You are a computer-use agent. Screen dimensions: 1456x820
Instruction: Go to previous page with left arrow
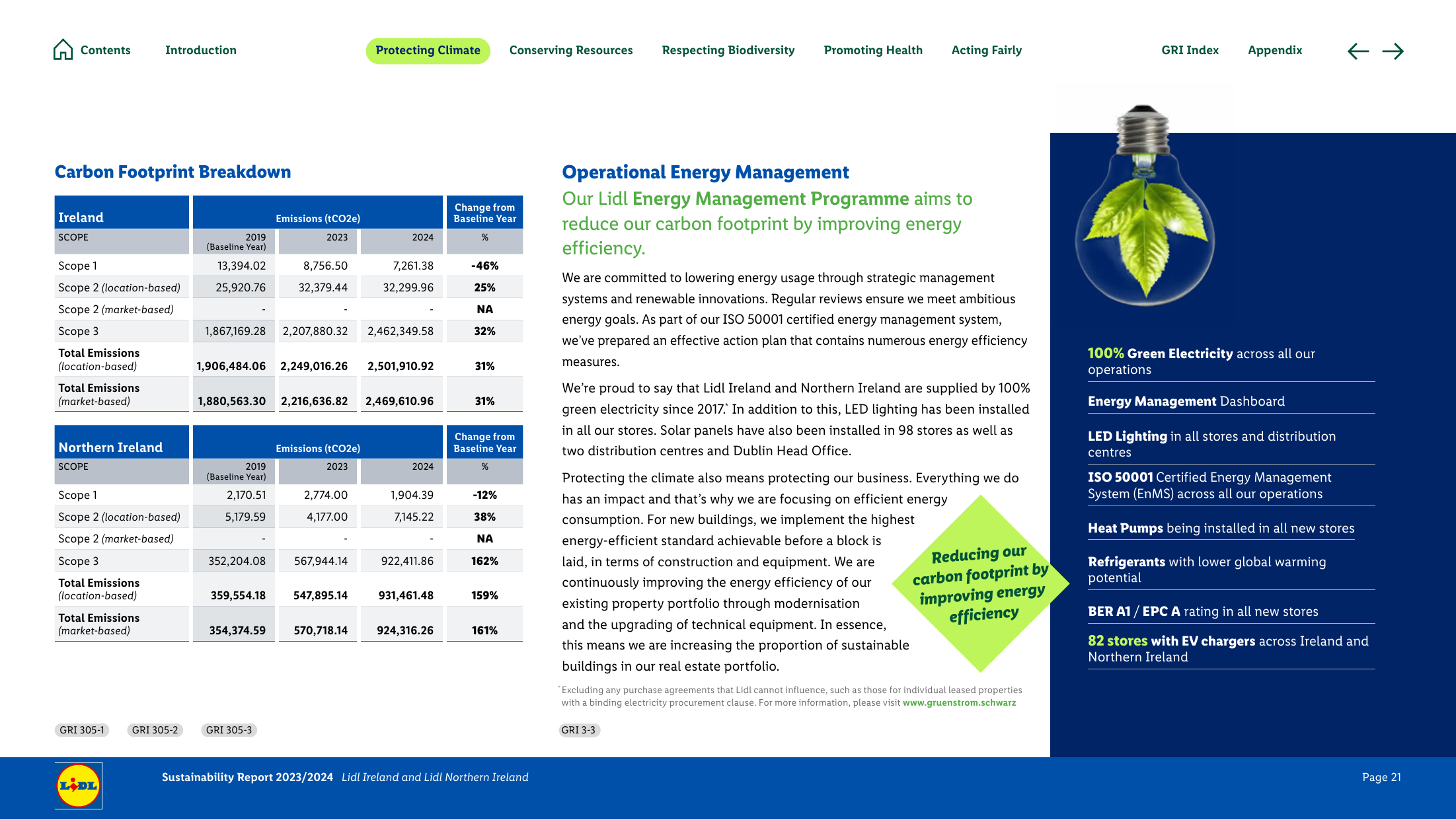point(1358,51)
